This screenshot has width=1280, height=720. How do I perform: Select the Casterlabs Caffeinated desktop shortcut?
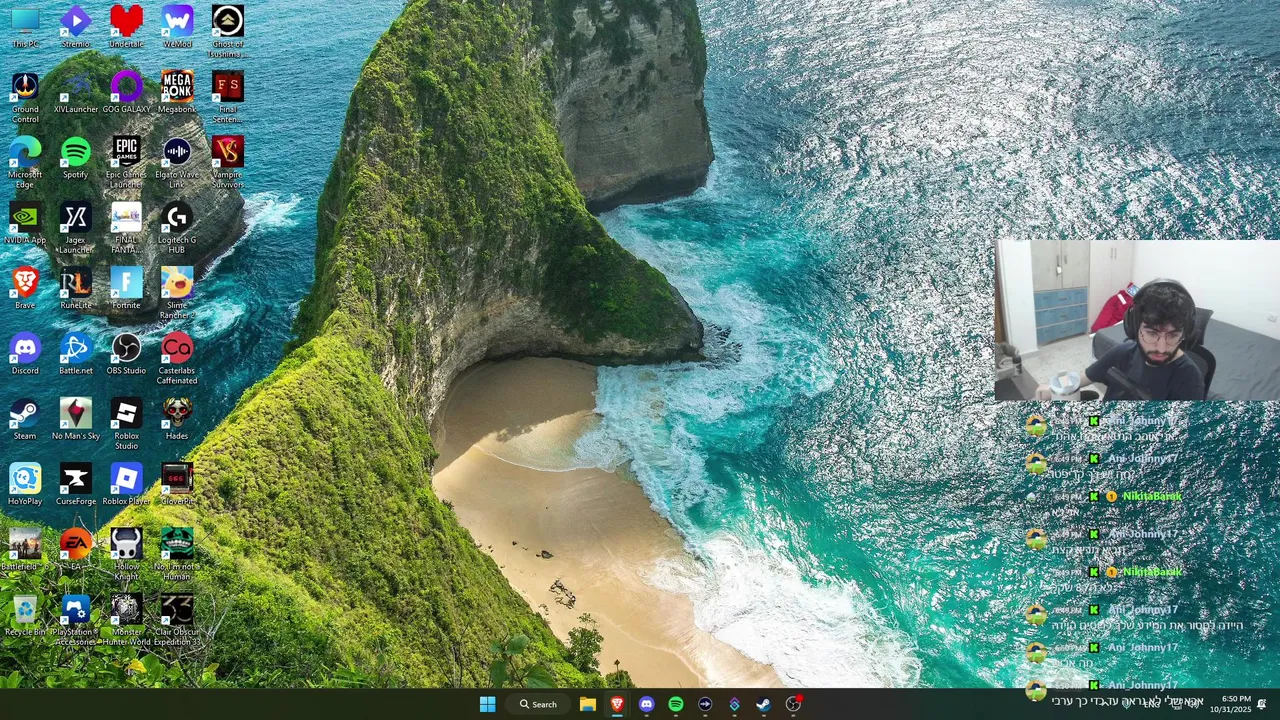[x=177, y=358]
